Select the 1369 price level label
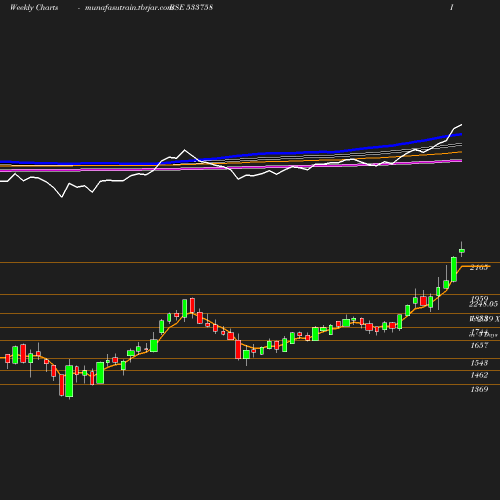 (479, 389)
